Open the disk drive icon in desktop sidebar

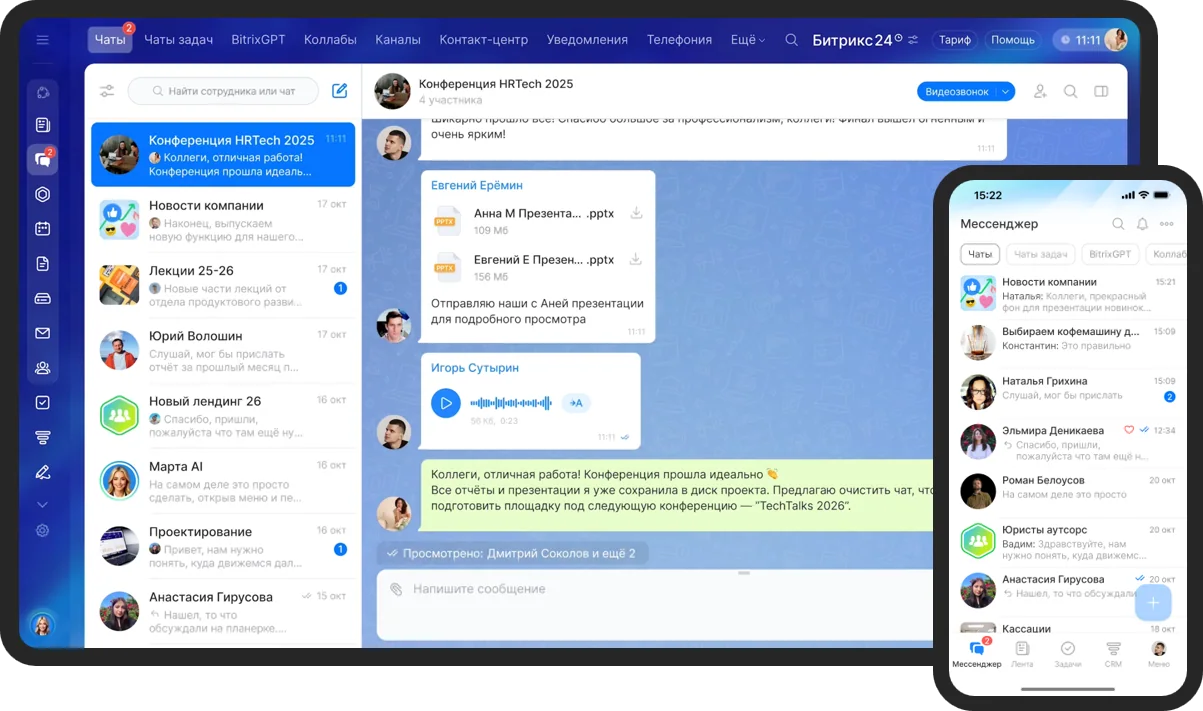(42, 298)
